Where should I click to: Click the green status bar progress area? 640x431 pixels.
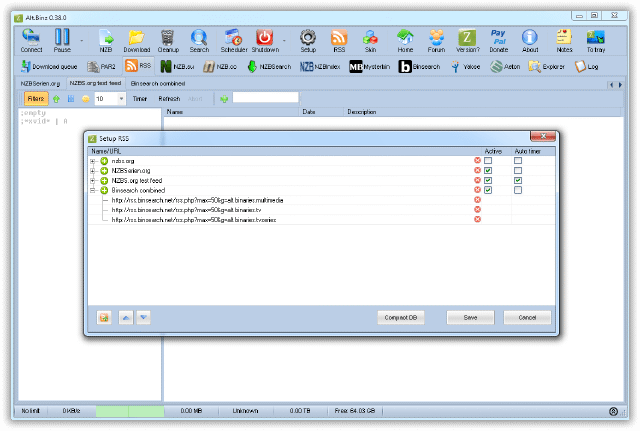tap(130, 411)
